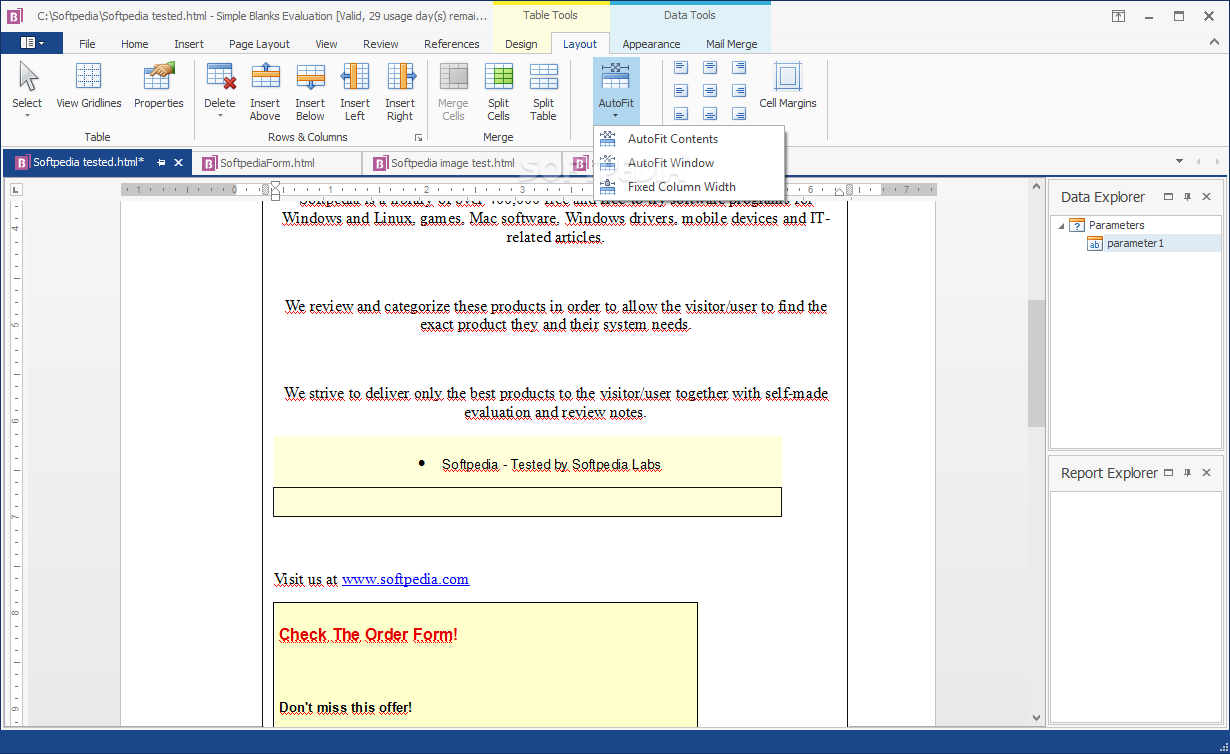Close the Report Explorer panel

1207,473
